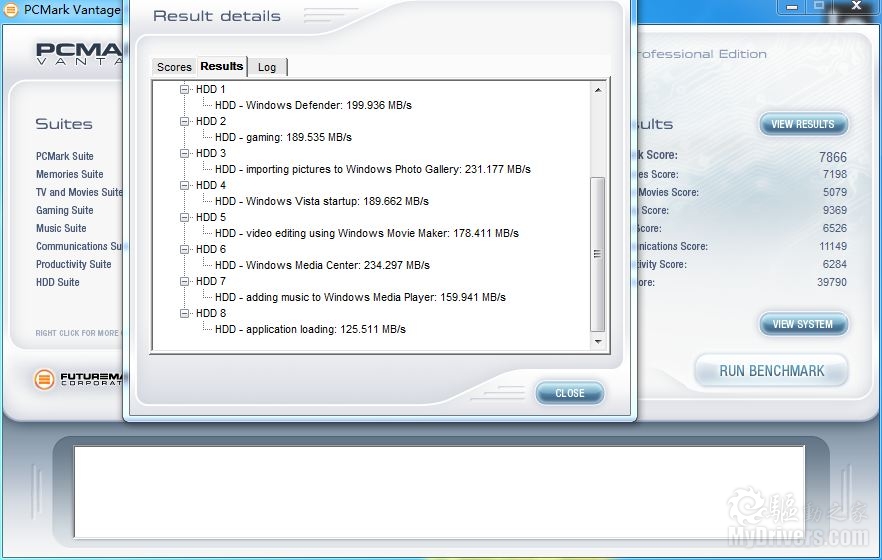Viewport: 882px width, 560px height.
Task: Click the scrollbar down arrow in results list
Action: 598,342
